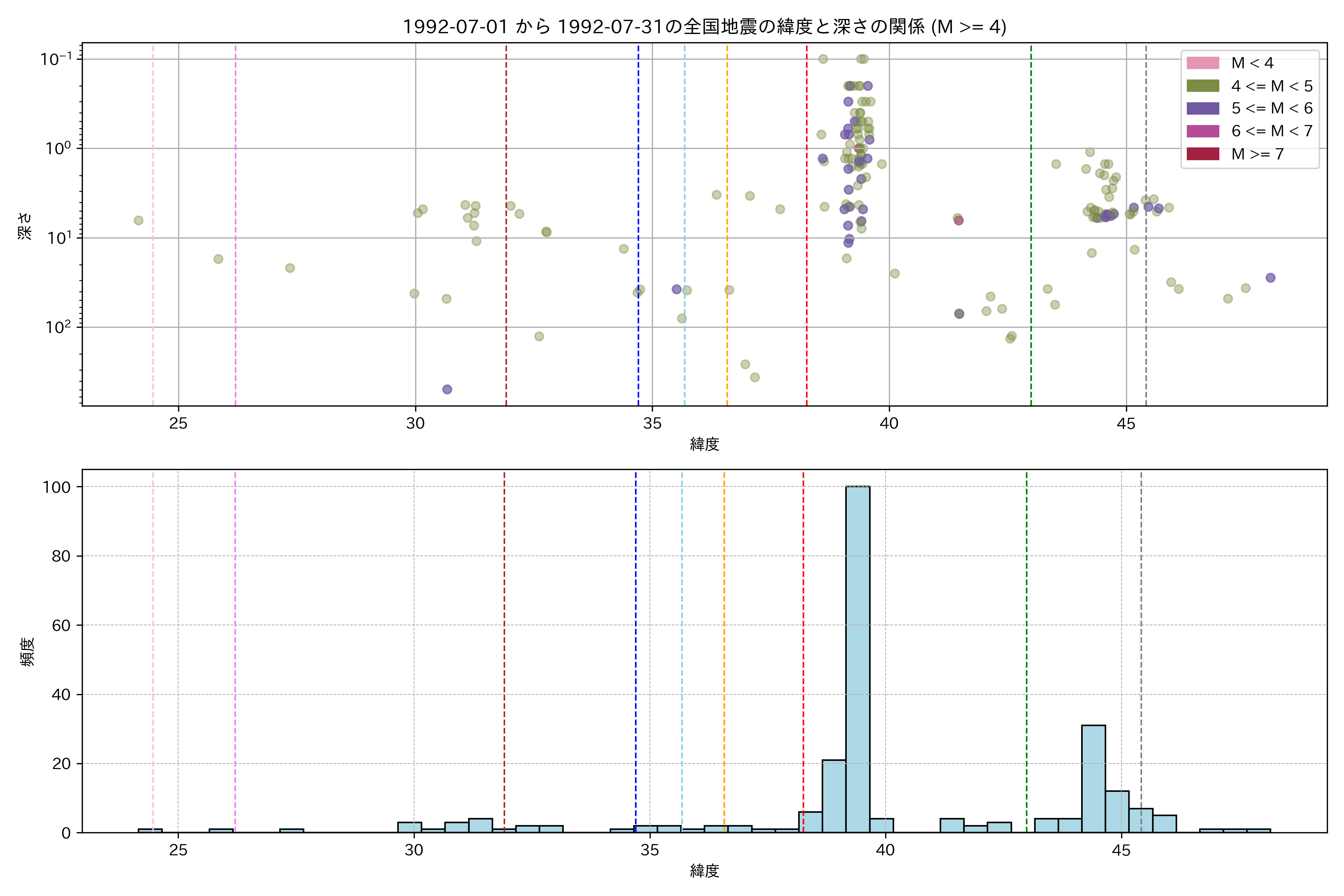1344x896 pixels.
Task: Click the tallest histogram bar reaching 100
Action: (x=858, y=657)
